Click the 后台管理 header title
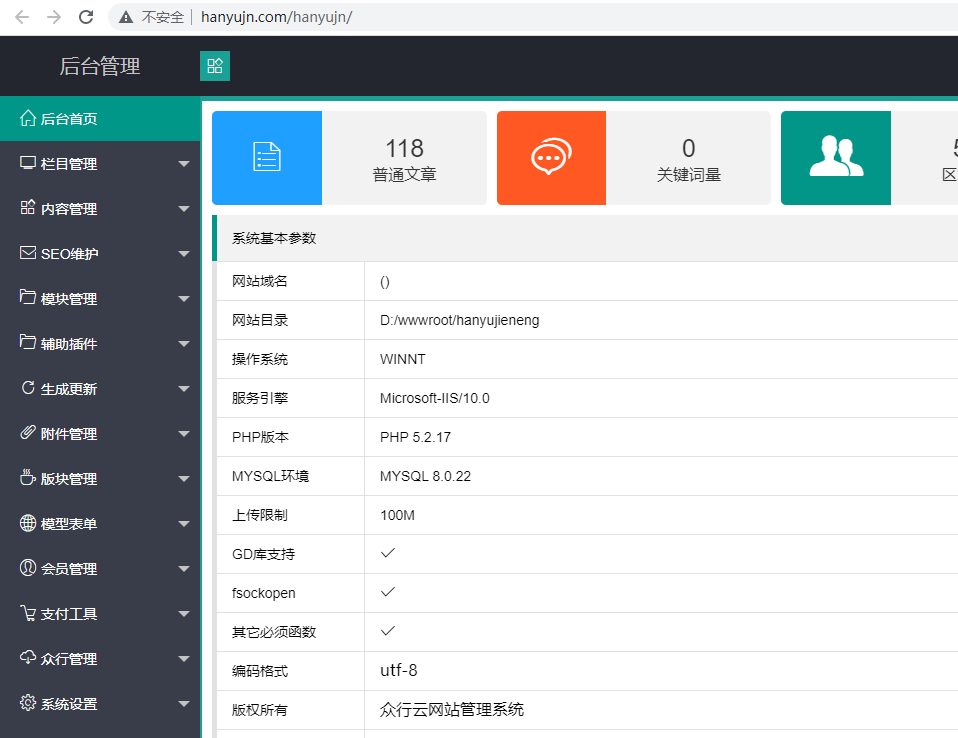The height and width of the screenshot is (738, 958). pyautogui.click(x=100, y=67)
